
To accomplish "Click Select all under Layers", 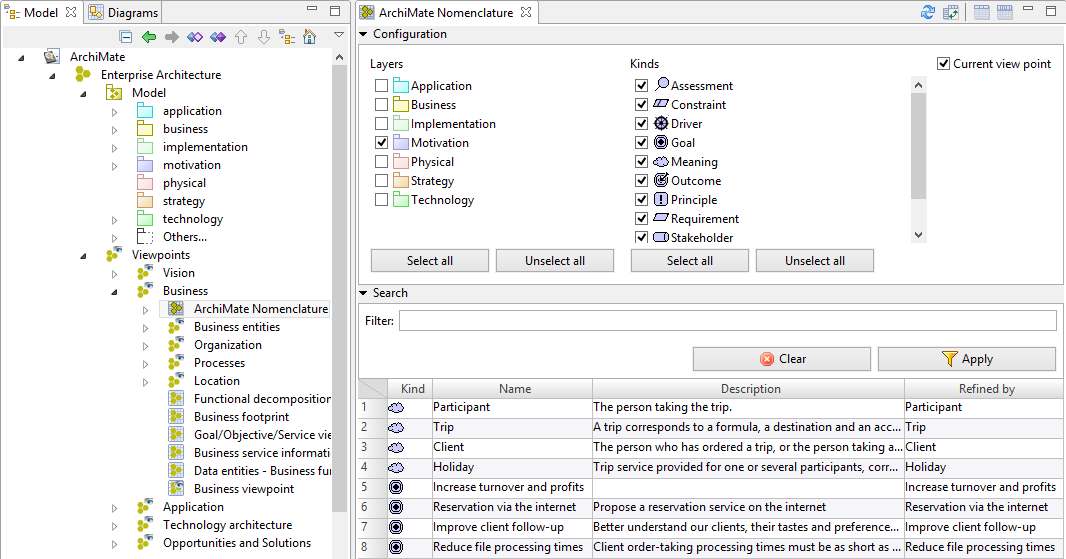I will point(430,260).
